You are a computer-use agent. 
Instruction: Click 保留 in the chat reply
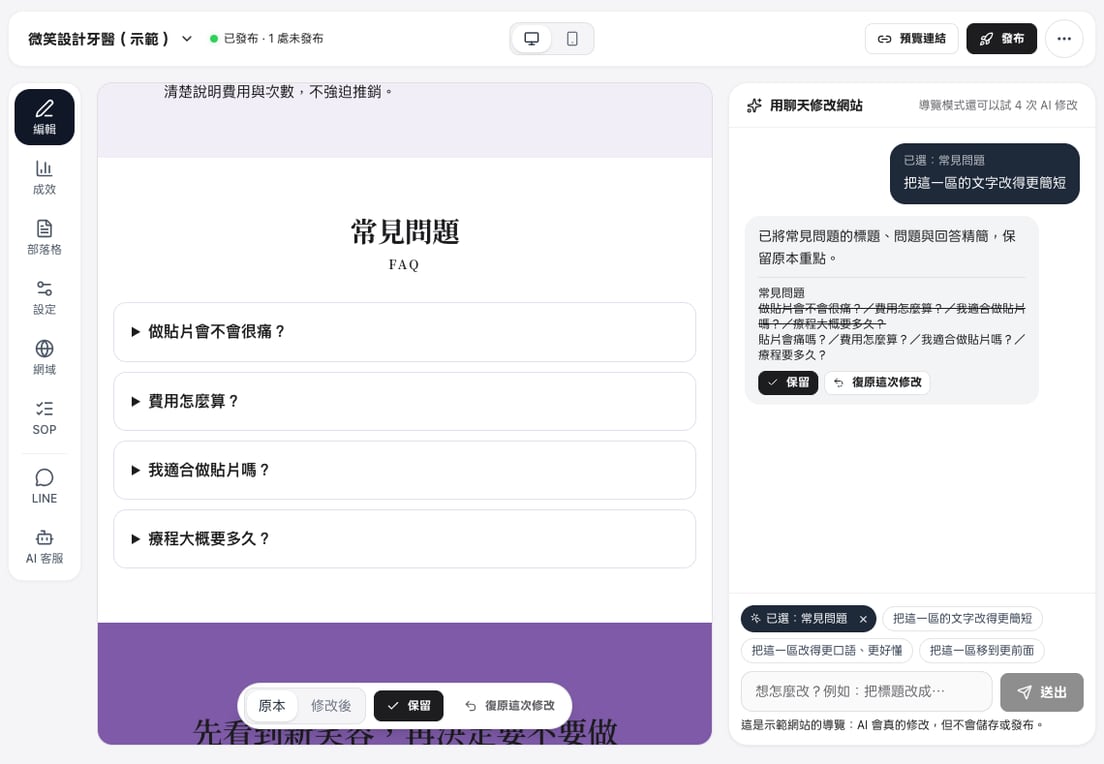[x=788, y=382]
